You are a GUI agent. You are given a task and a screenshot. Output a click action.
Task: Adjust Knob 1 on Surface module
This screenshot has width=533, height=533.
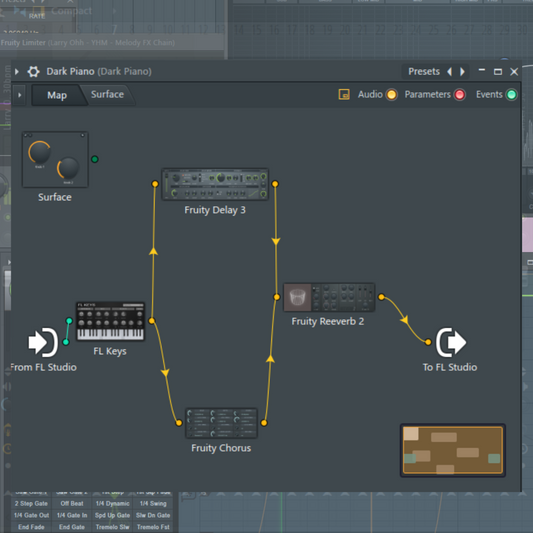coord(39,152)
